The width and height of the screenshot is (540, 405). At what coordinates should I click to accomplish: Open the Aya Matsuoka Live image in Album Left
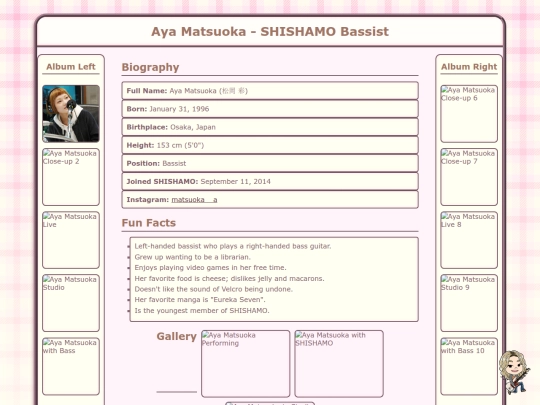pyautogui.click(x=71, y=240)
